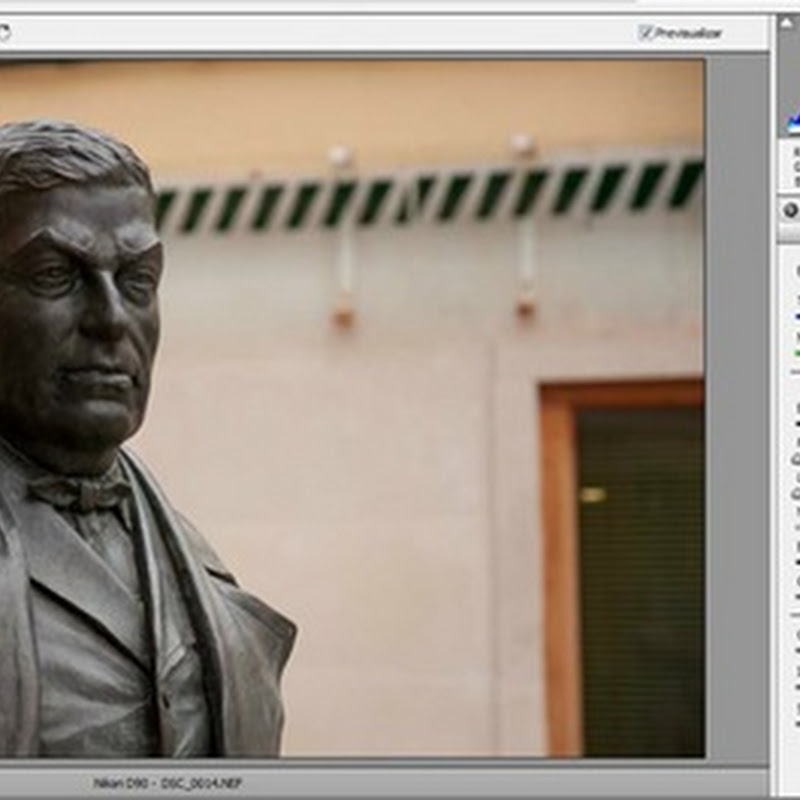800x800 pixels.
Task: Click the Previsualizar label text
Action: coord(688,33)
